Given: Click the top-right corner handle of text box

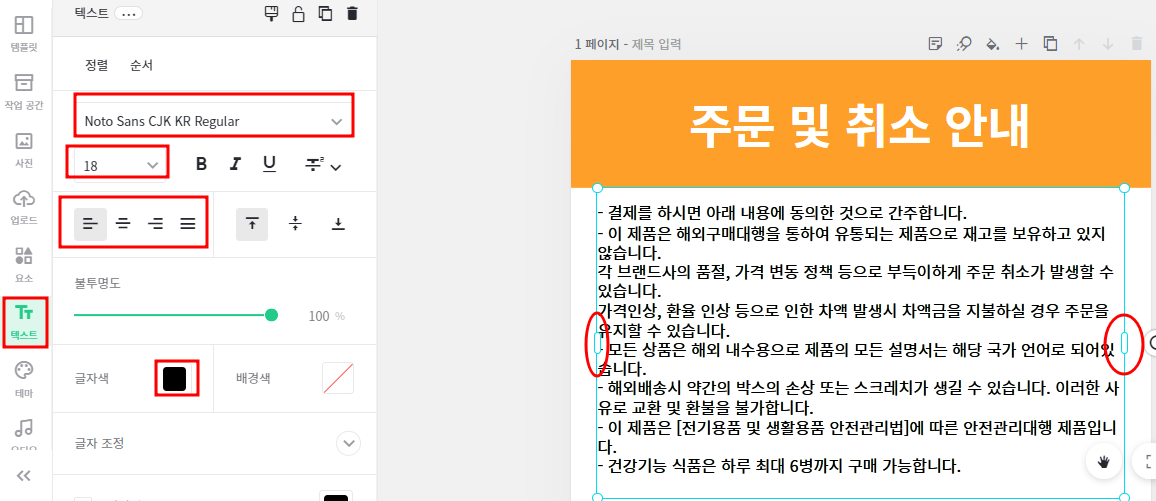Looking at the screenshot, I should [1124, 188].
